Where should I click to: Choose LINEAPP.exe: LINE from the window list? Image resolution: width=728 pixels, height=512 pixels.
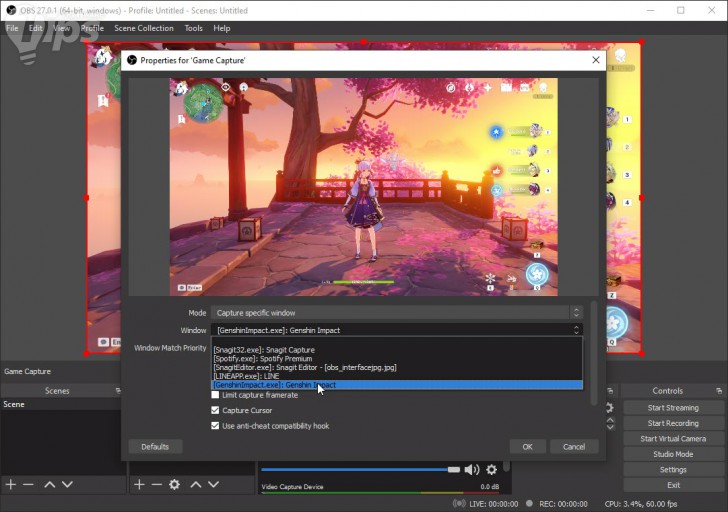tap(397, 376)
